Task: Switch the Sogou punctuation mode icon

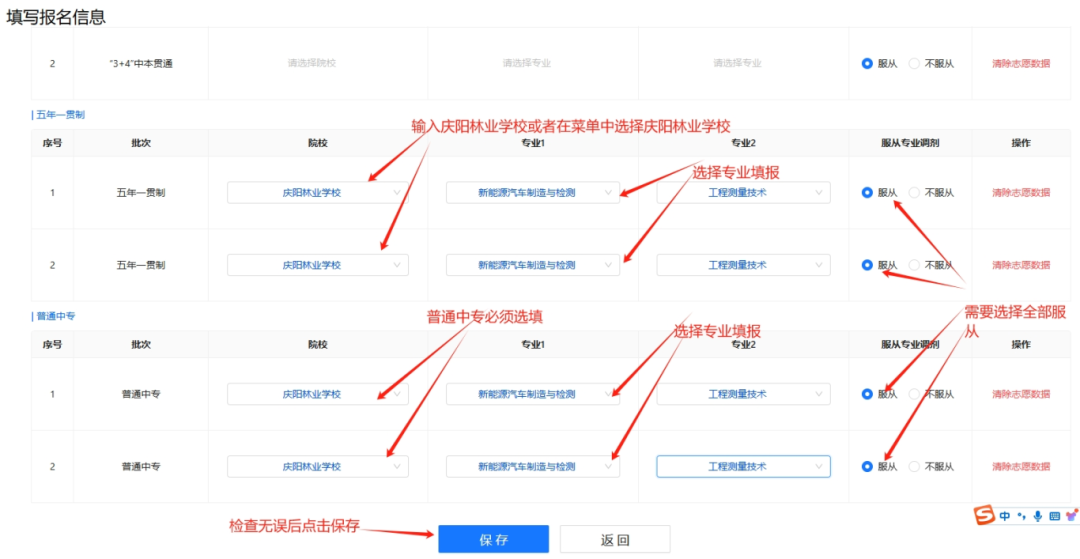Action: click(x=1021, y=516)
